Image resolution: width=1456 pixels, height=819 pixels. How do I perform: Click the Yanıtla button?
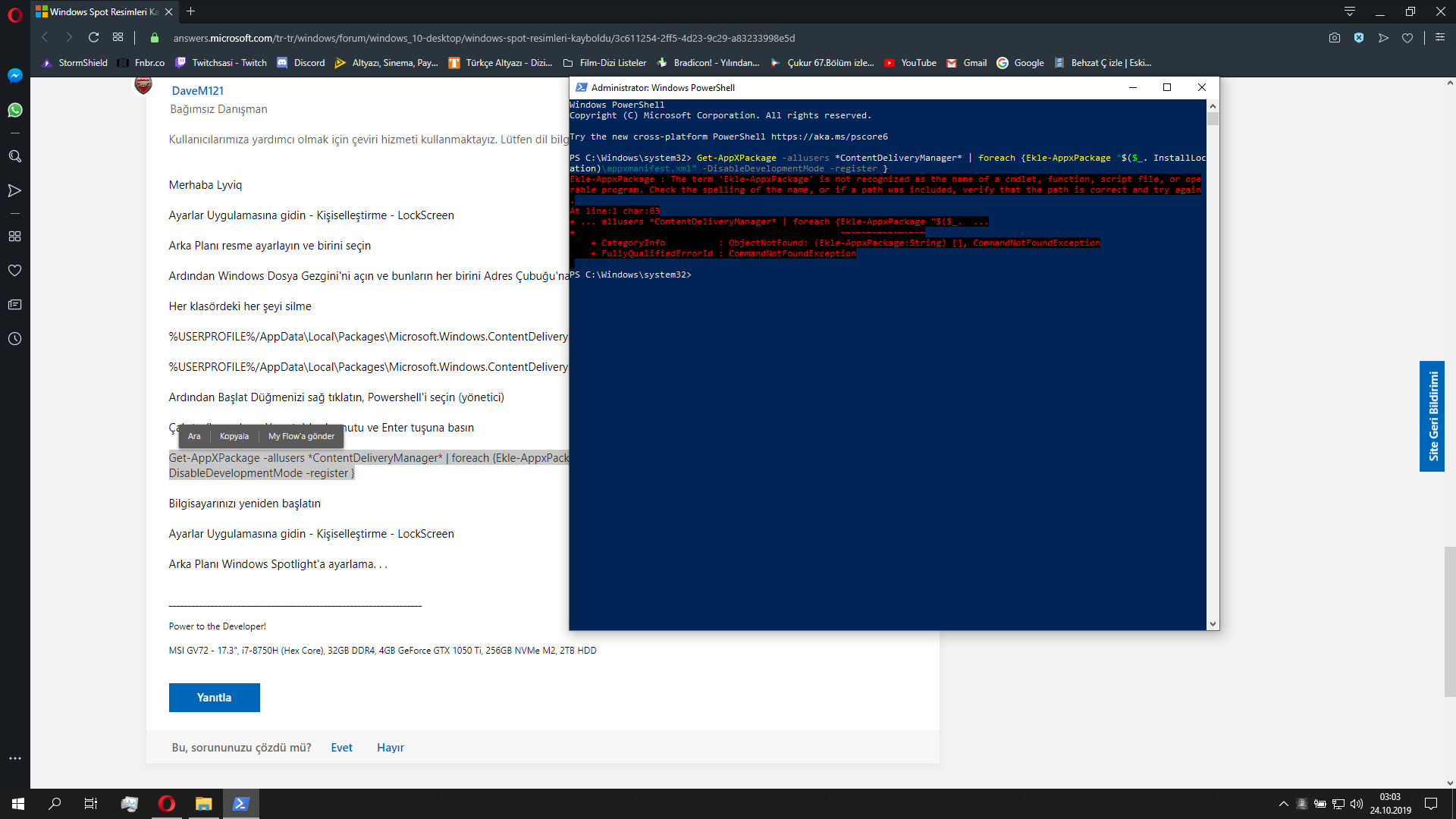coord(214,698)
